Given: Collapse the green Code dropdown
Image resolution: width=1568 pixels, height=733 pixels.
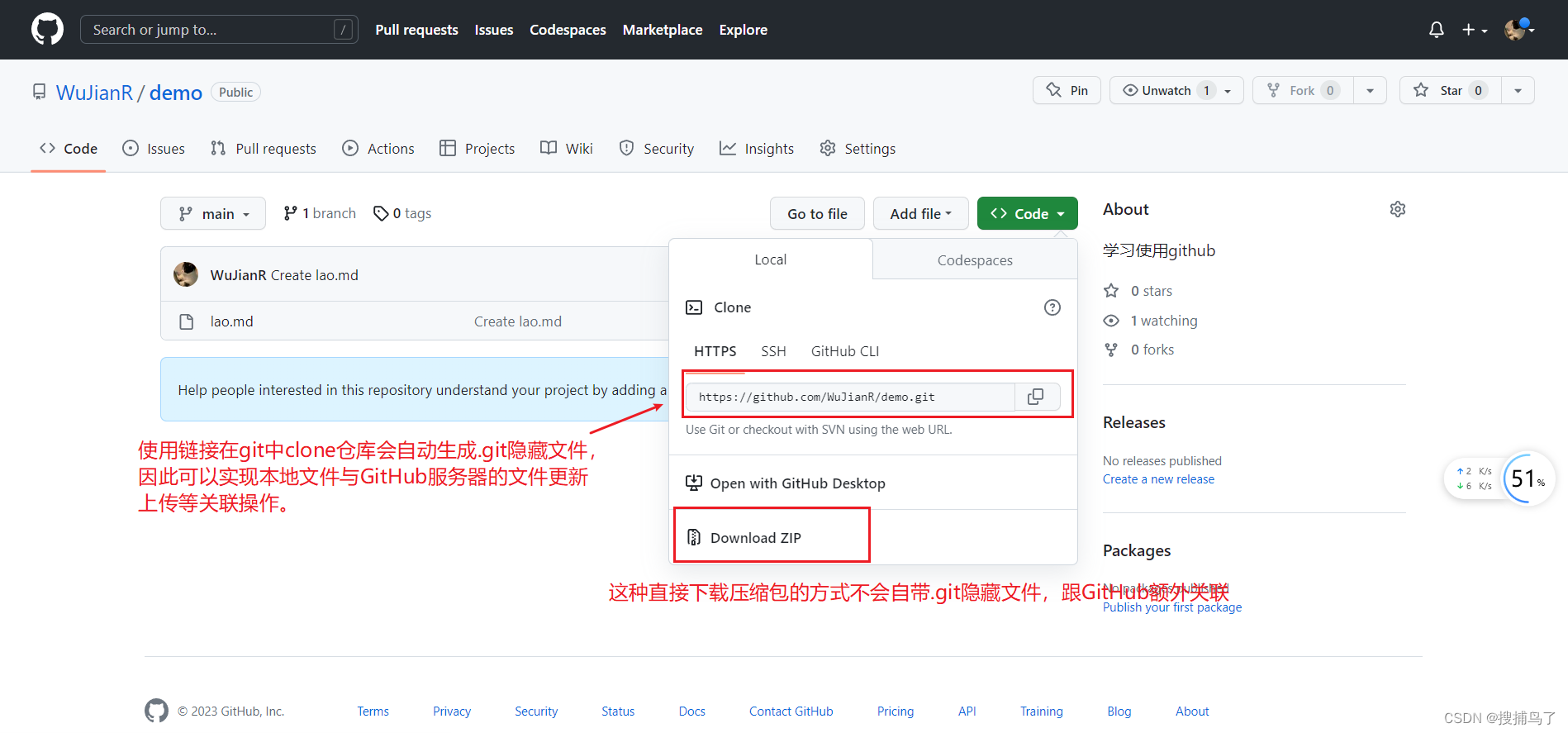Looking at the screenshot, I should (x=1027, y=213).
